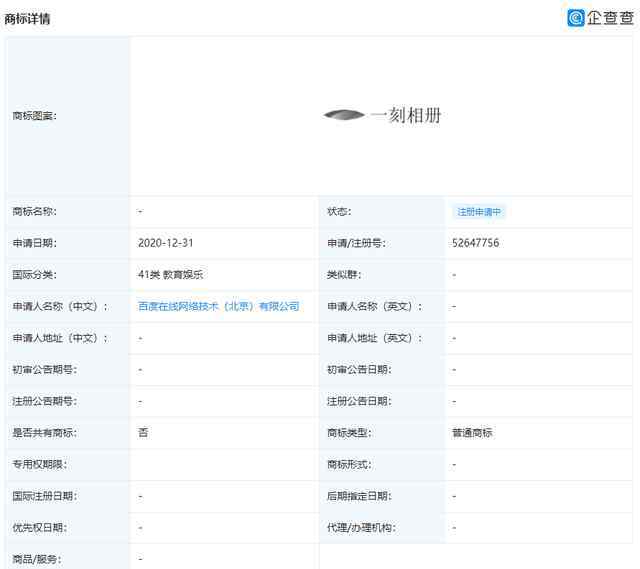Image resolution: width=640 pixels, height=569 pixels.
Task: Select the value 41类 教育娱乐
Action: (170, 275)
